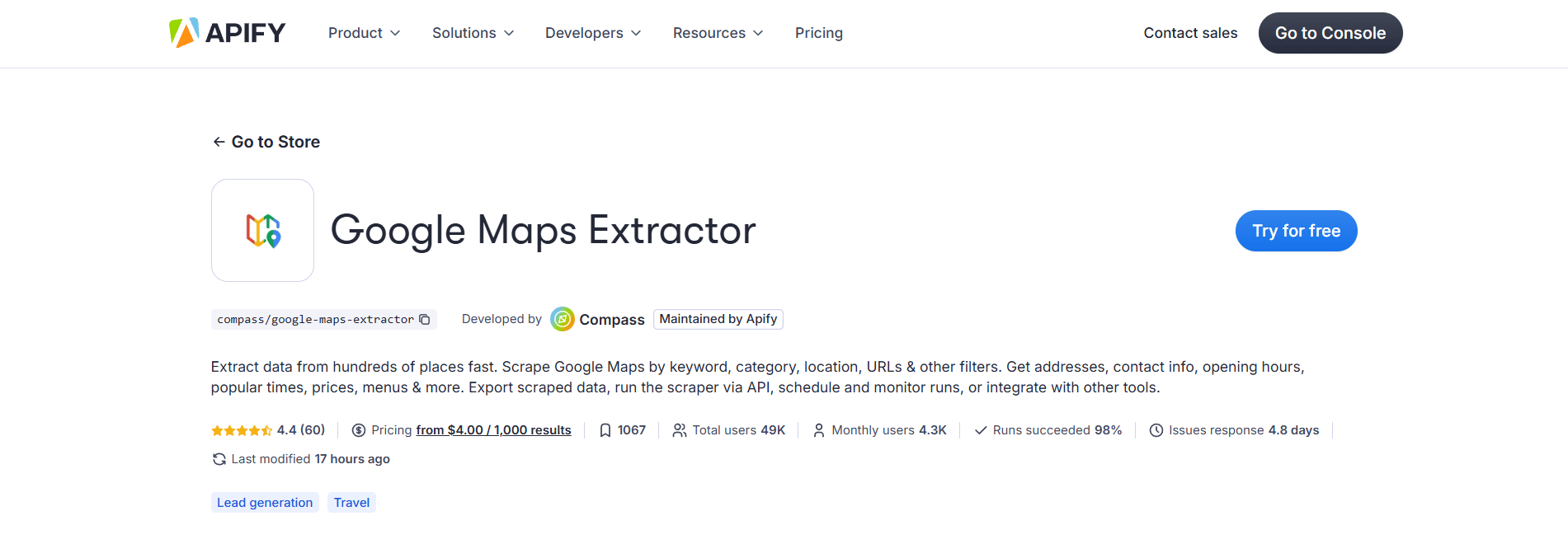Click the Try for free button
This screenshot has height=544, width=1568.
tap(1296, 231)
